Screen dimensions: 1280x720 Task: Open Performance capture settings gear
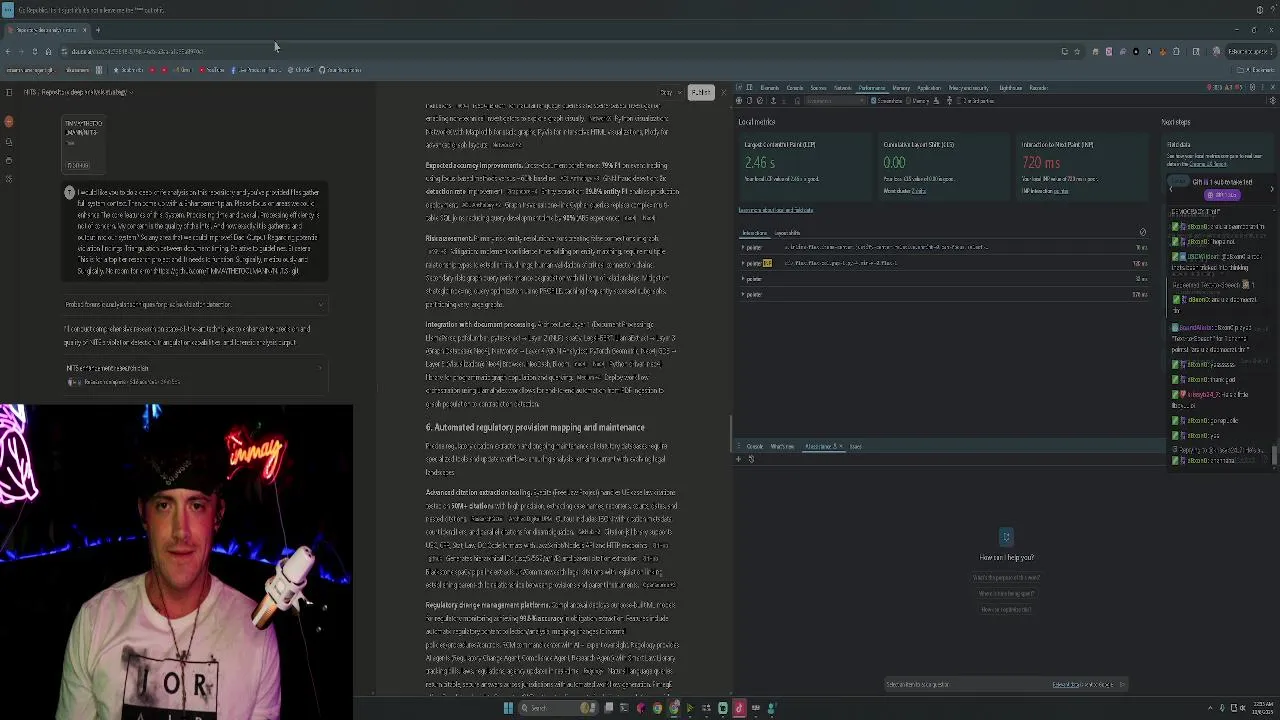click(1272, 101)
